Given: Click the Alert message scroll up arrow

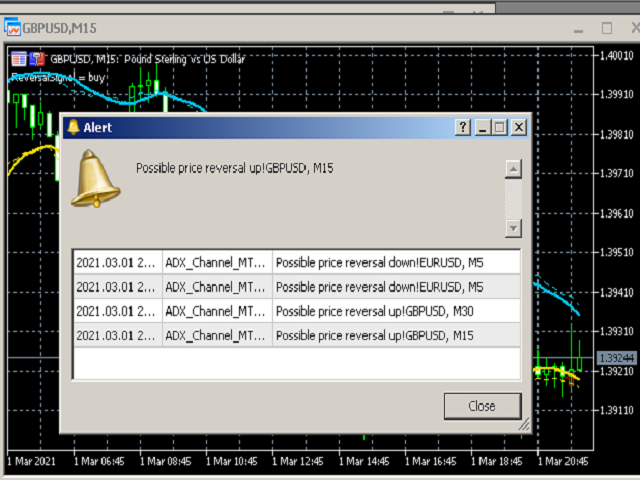Looking at the screenshot, I should (513, 169).
